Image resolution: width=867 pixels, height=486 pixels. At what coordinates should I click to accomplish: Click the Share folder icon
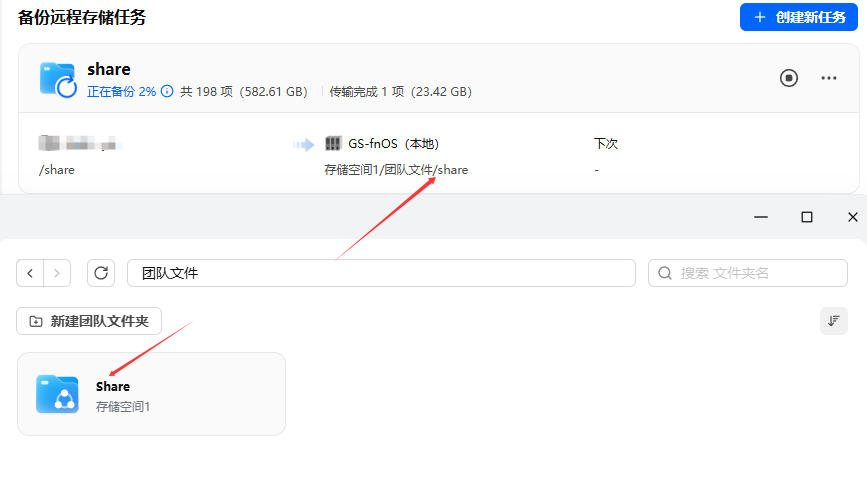pos(58,394)
